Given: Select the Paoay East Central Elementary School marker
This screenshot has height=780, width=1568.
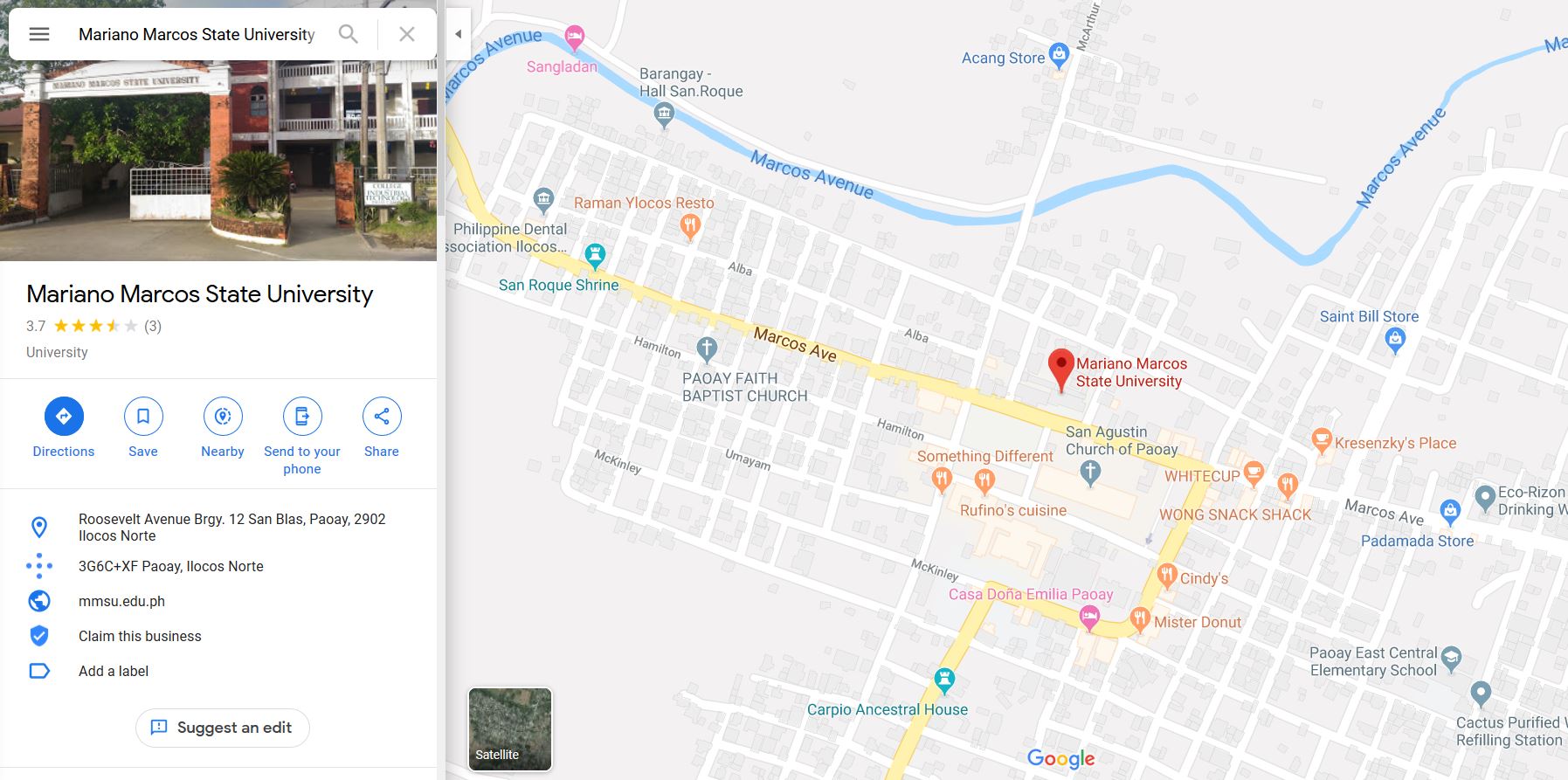Looking at the screenshot, I should pos(1451,658).
